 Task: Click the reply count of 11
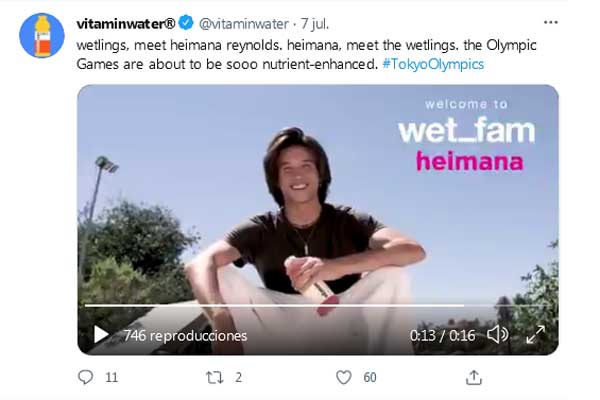(111, 377)
